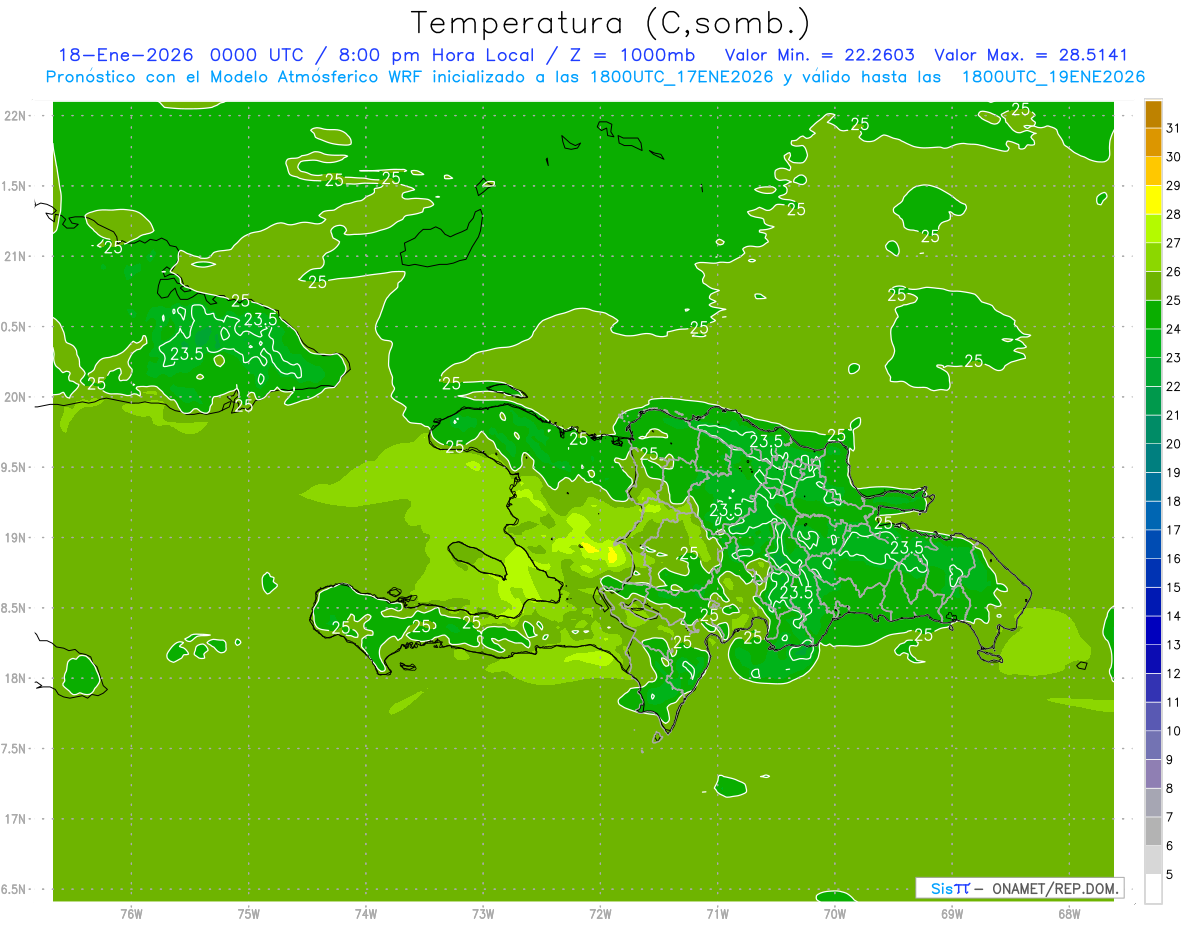Click the legend value '10'

tap(1174, 732)
